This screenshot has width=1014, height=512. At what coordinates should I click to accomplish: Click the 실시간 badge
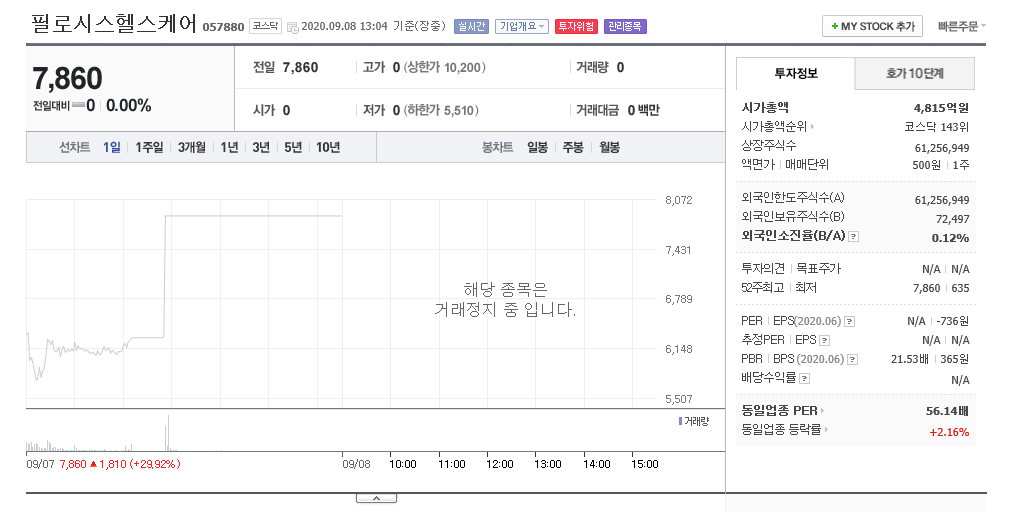pyautogui.click(x=471, y=27)
